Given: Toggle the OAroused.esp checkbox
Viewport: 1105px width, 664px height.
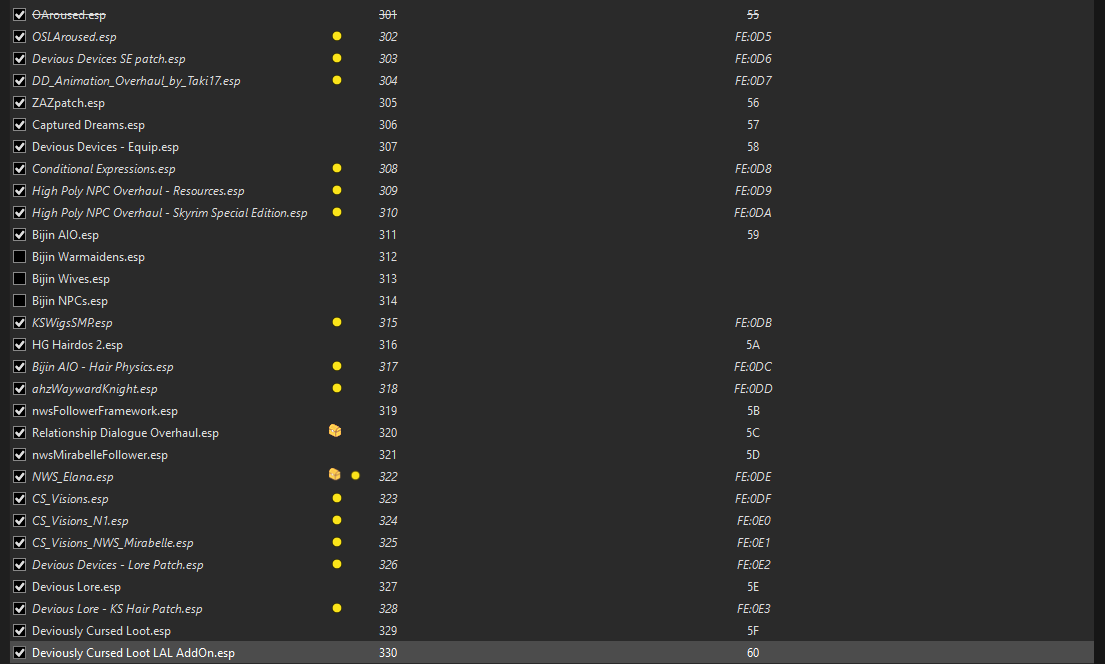Looking at the screenshot, I should pyautogui.click(x=20, y=15).
